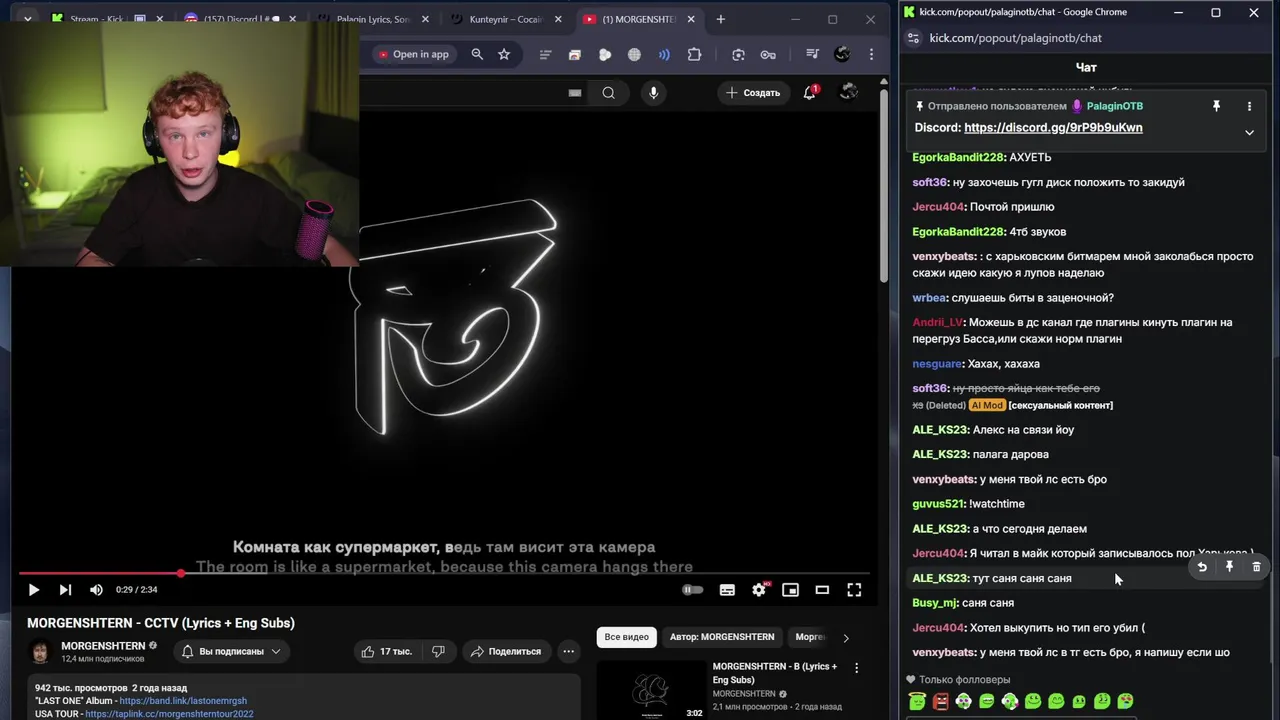
Task: Collapse the pinned message with chevron
Action: point(1249,132)
